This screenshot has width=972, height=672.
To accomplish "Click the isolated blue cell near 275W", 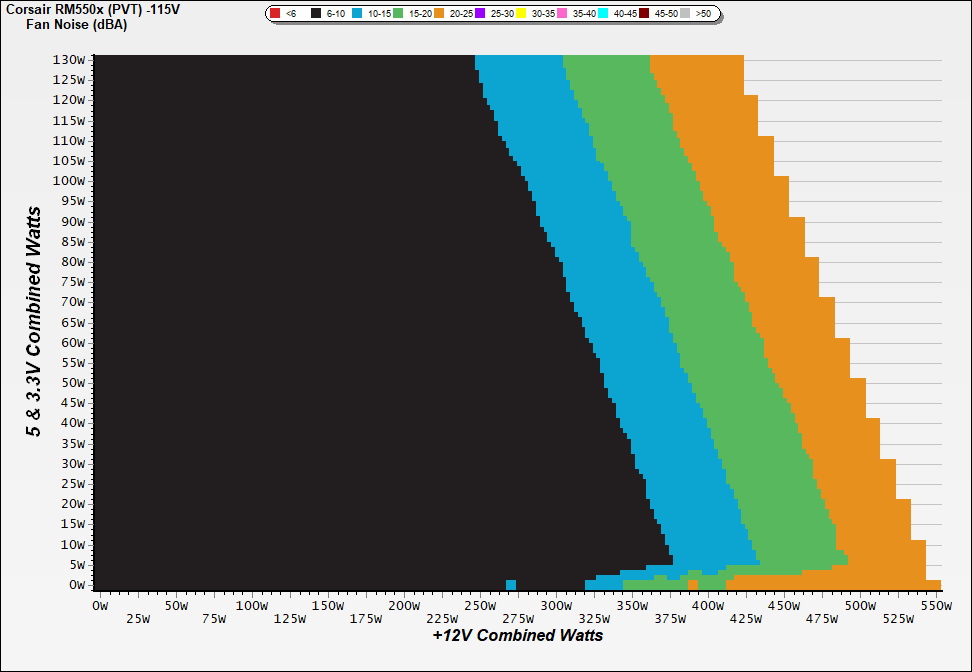I will 511,585.
